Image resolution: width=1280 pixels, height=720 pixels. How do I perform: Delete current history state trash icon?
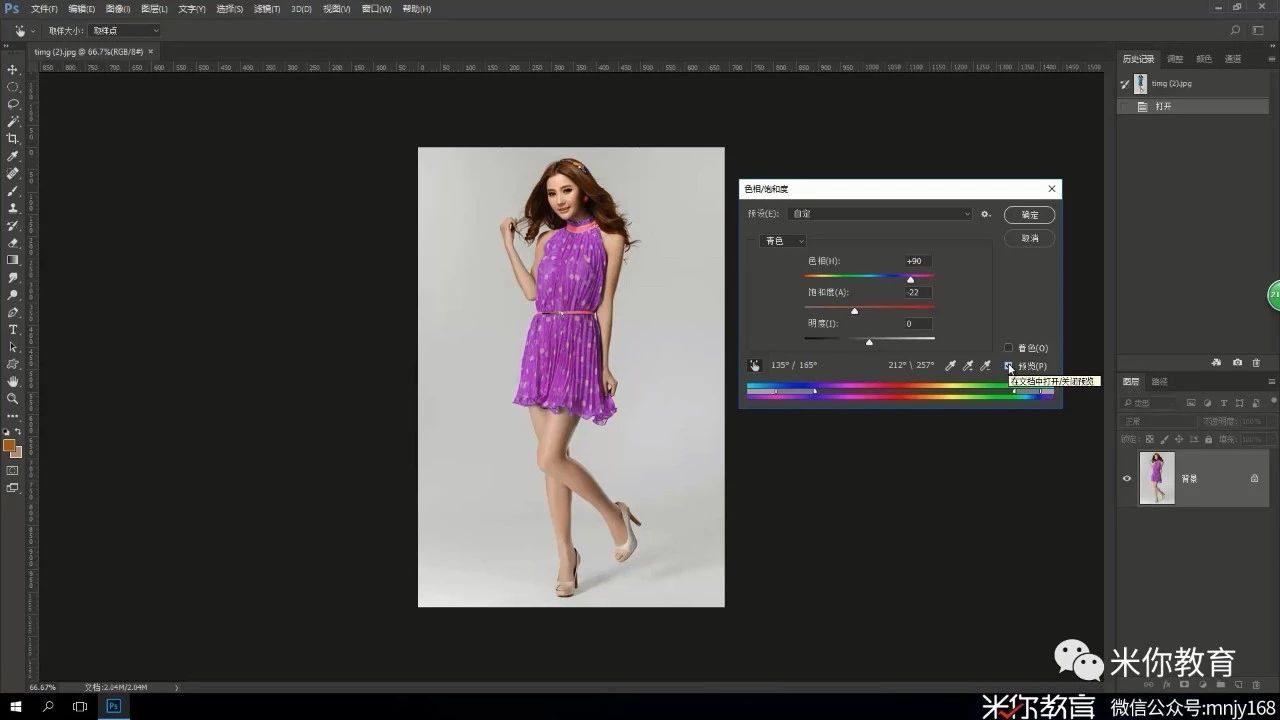pos(1256,362)
